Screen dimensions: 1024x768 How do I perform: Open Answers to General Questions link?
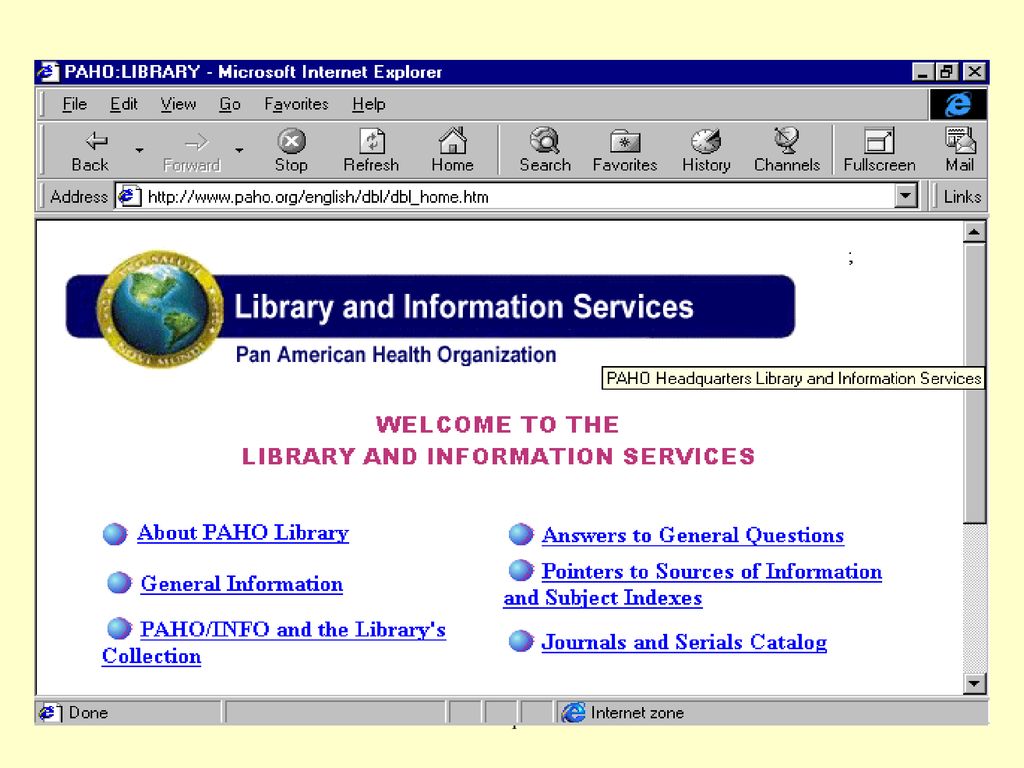click(693, 536)
